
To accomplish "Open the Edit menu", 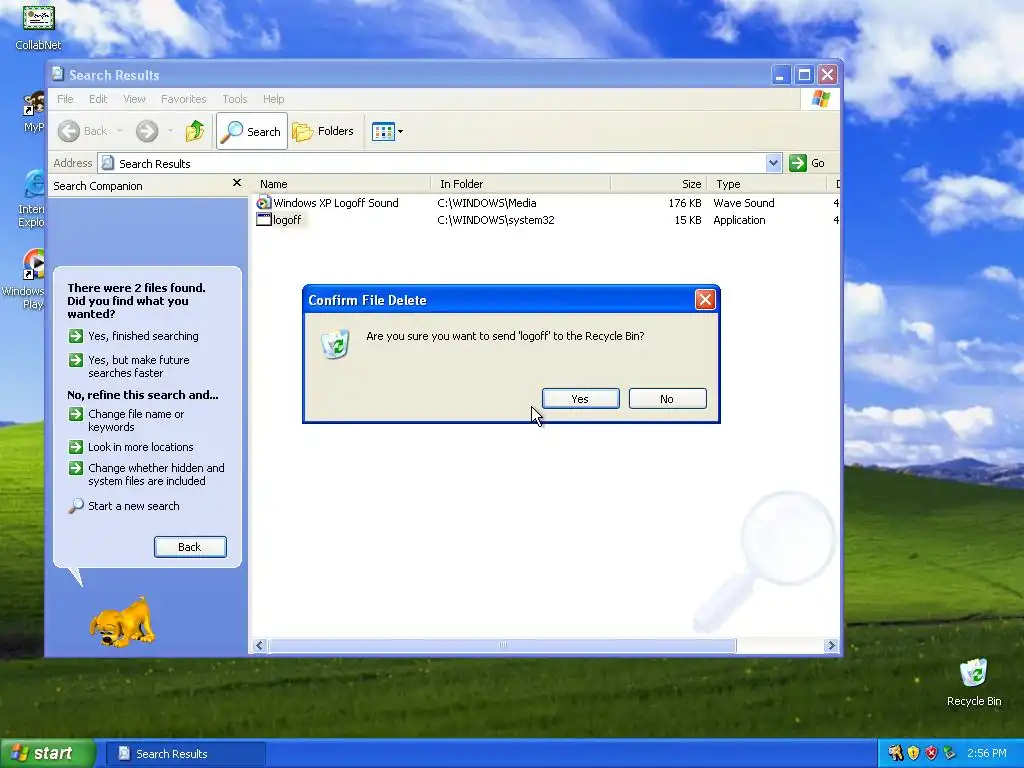I will [x=98, y=99].
